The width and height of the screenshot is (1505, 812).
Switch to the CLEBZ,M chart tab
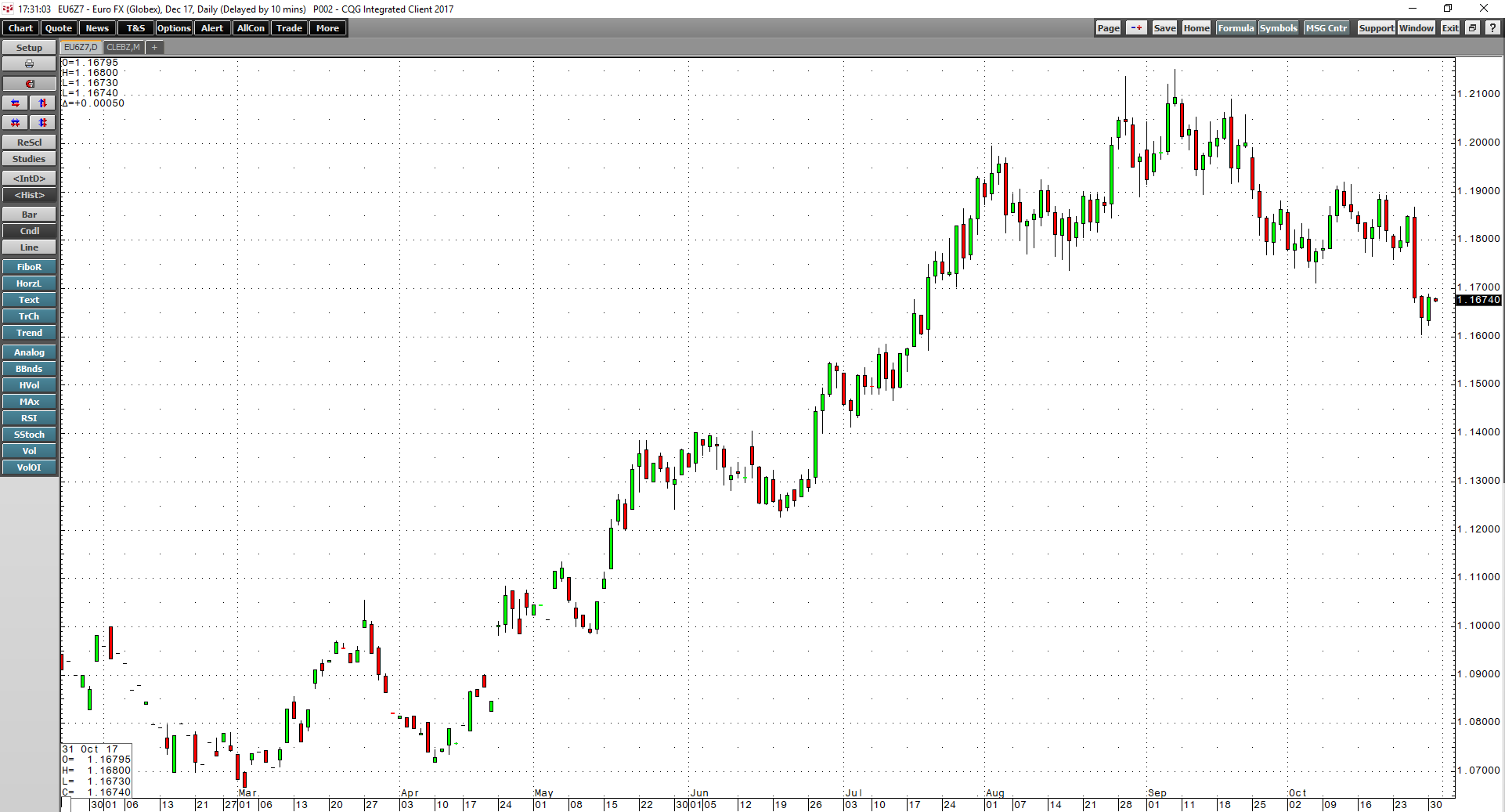(123, 48)
